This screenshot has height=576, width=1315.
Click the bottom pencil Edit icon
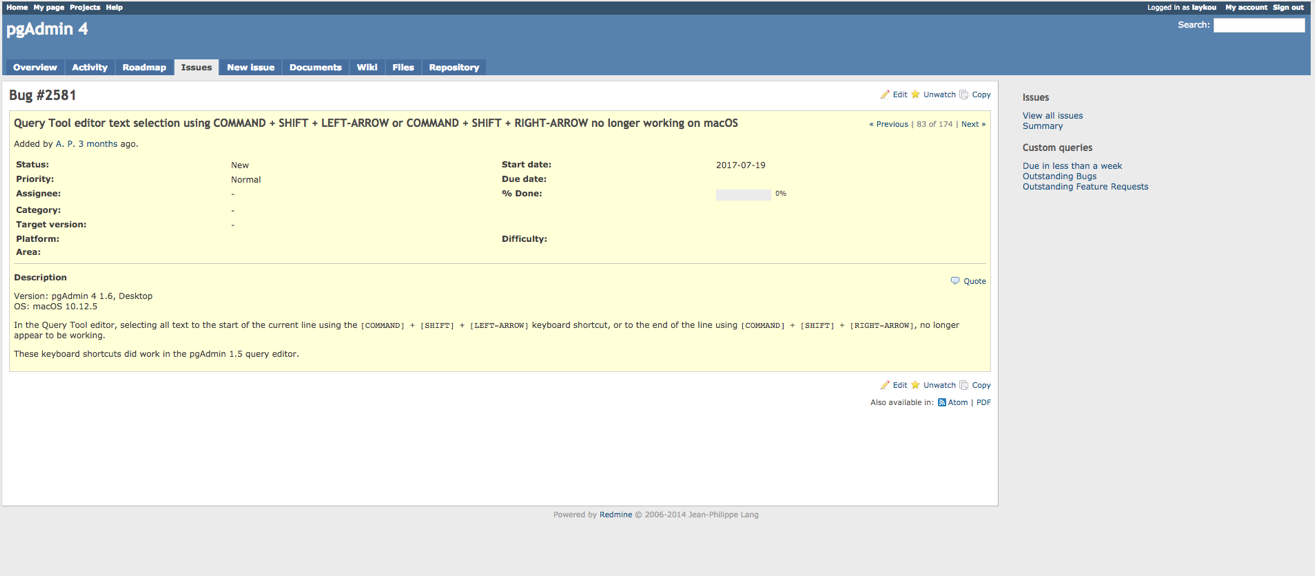[x=885, y=385]
